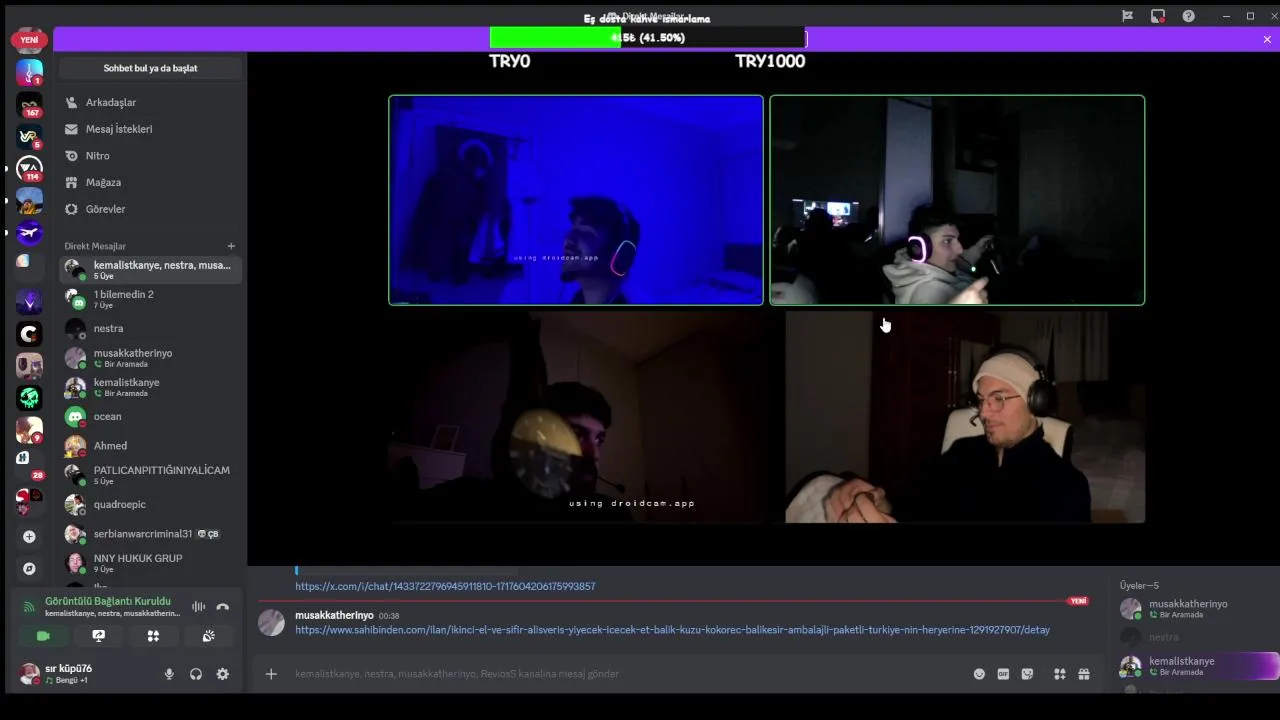This screenshot has width=1280, height=720.
Task: Open Mesaj İstekleri
Action: 150,129
